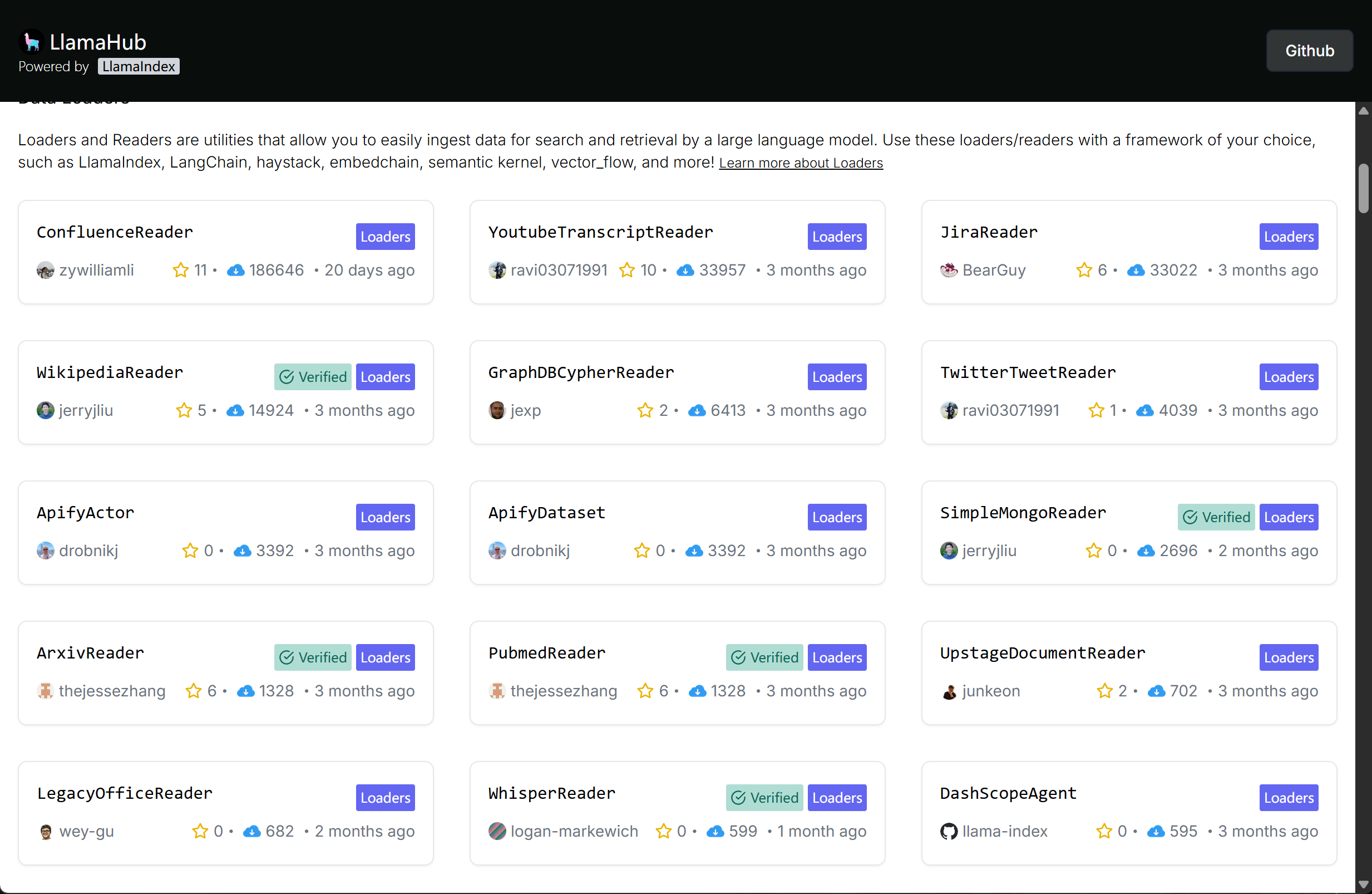Open the PubmedReader loader title
Viewport: 1372px width, 894px height.
pyautogui.click(x=546, y=652)
